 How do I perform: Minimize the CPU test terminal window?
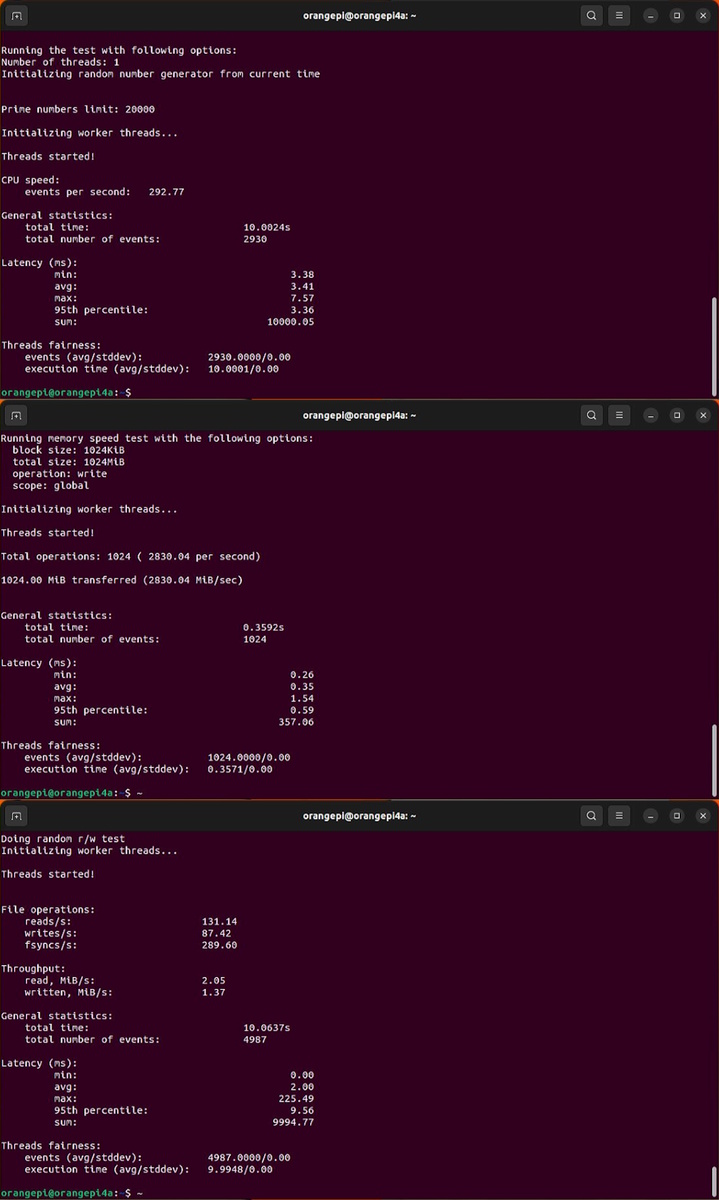point(651,16)
